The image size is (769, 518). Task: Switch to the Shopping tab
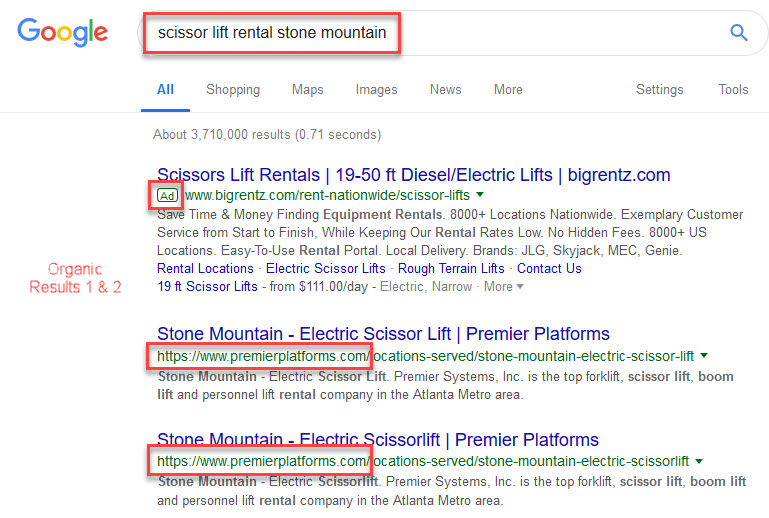click(233, 90)
